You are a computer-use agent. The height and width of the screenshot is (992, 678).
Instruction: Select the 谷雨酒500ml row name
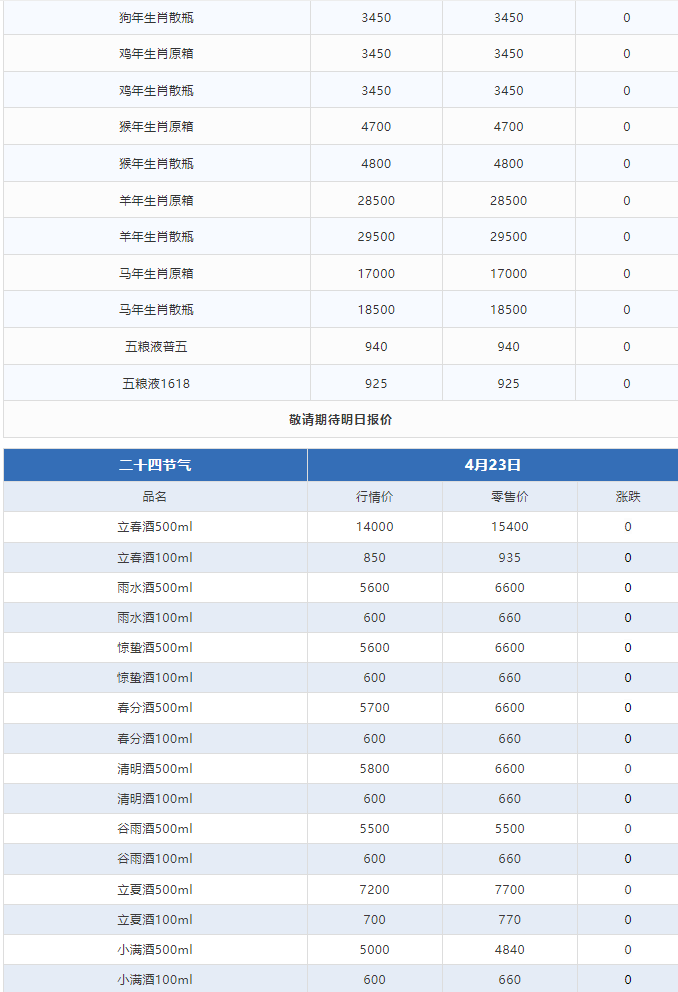(155, 829)
